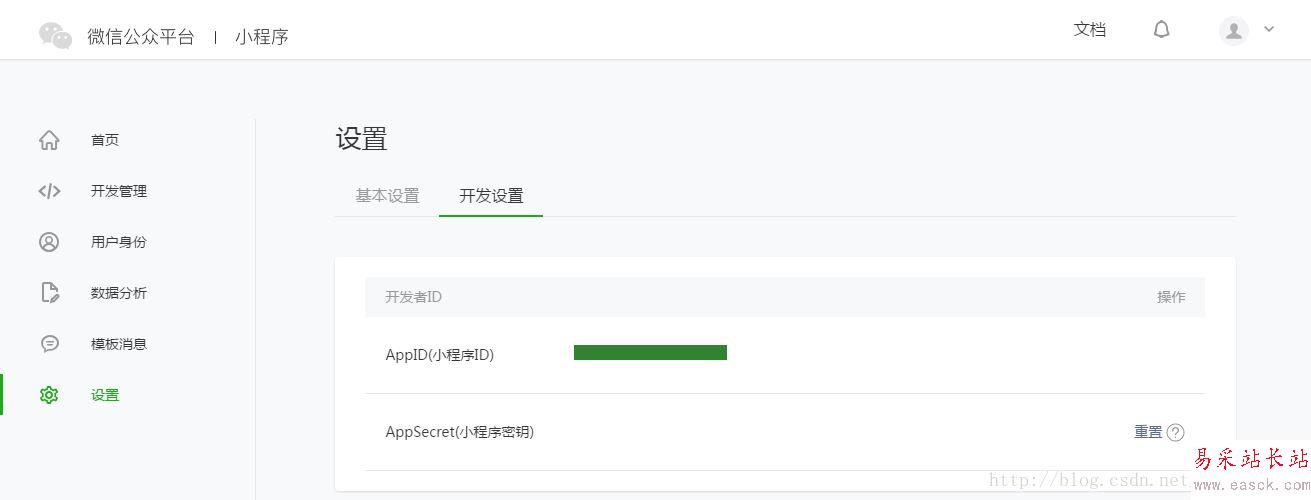Viewport: 1311px width, 500px height.
Task: Open 数据分析 in the sidebar
Action: click(119, 293)
